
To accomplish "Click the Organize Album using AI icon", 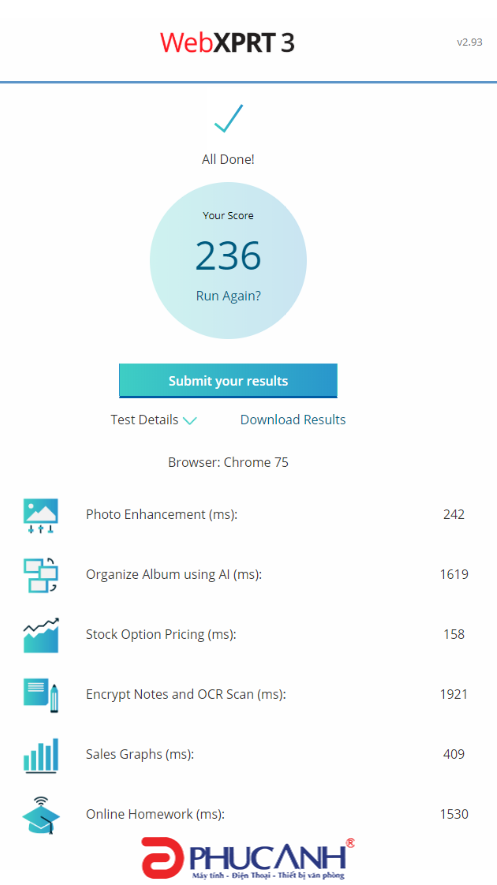I will click(41, 575).
